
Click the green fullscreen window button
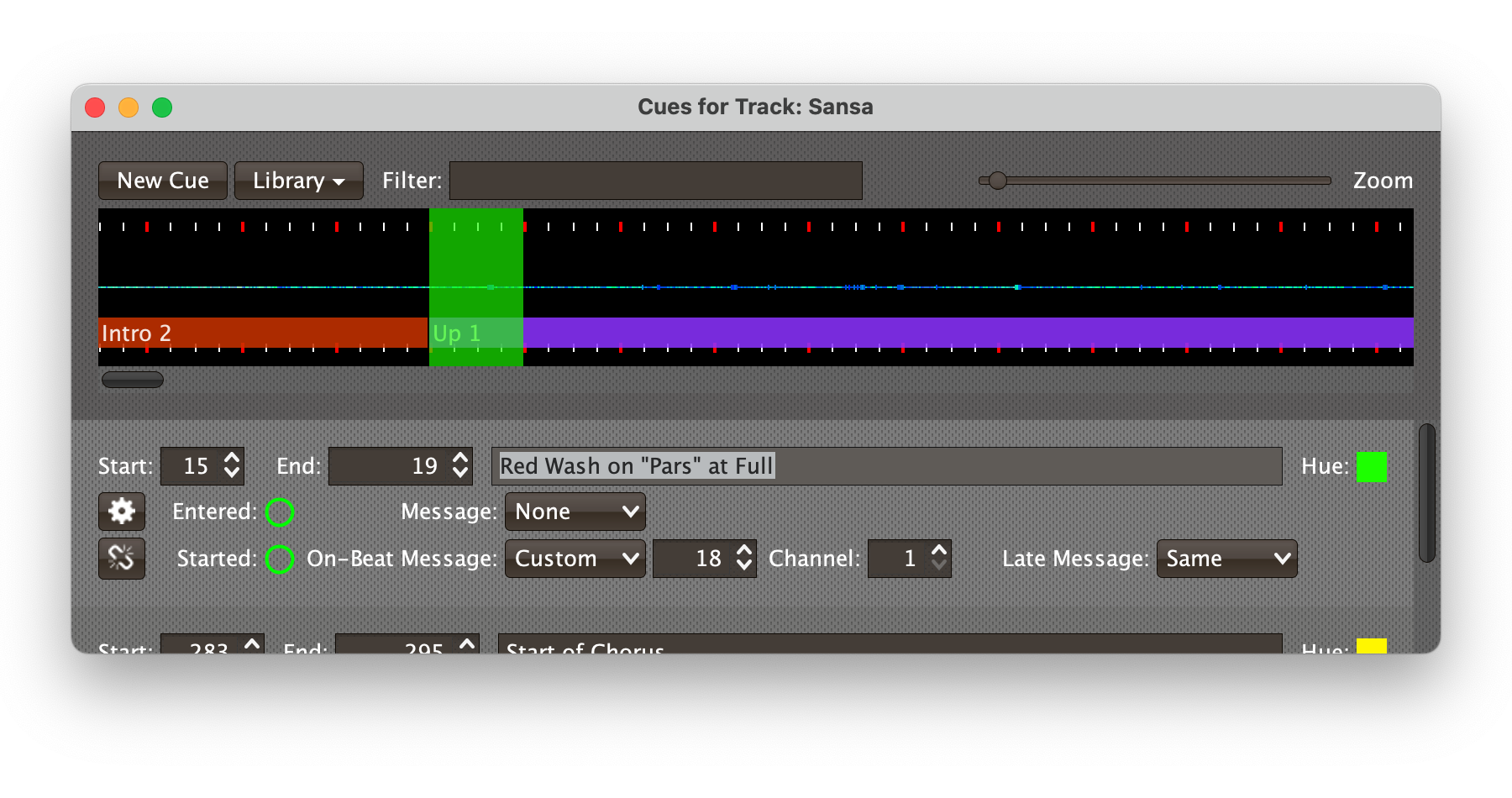click(162, 108)
